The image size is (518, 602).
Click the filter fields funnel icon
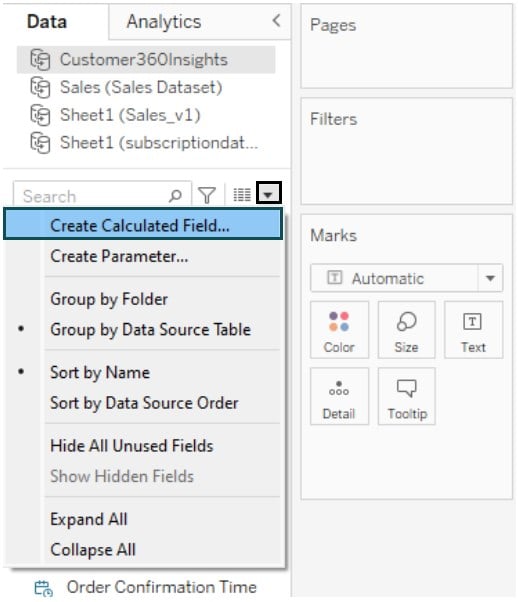(207, 195)
